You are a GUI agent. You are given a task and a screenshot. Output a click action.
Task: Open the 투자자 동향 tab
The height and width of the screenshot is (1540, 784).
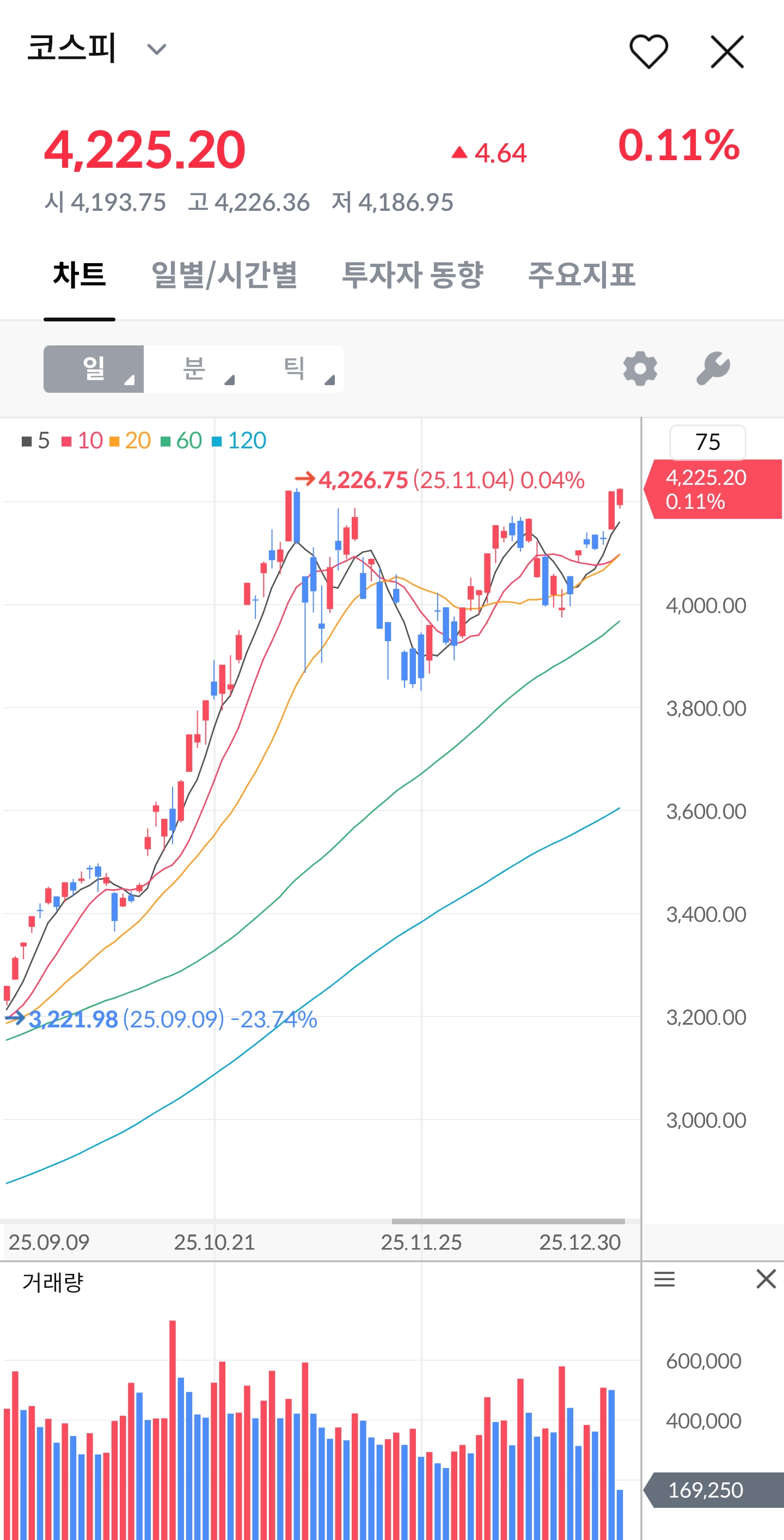412,276
